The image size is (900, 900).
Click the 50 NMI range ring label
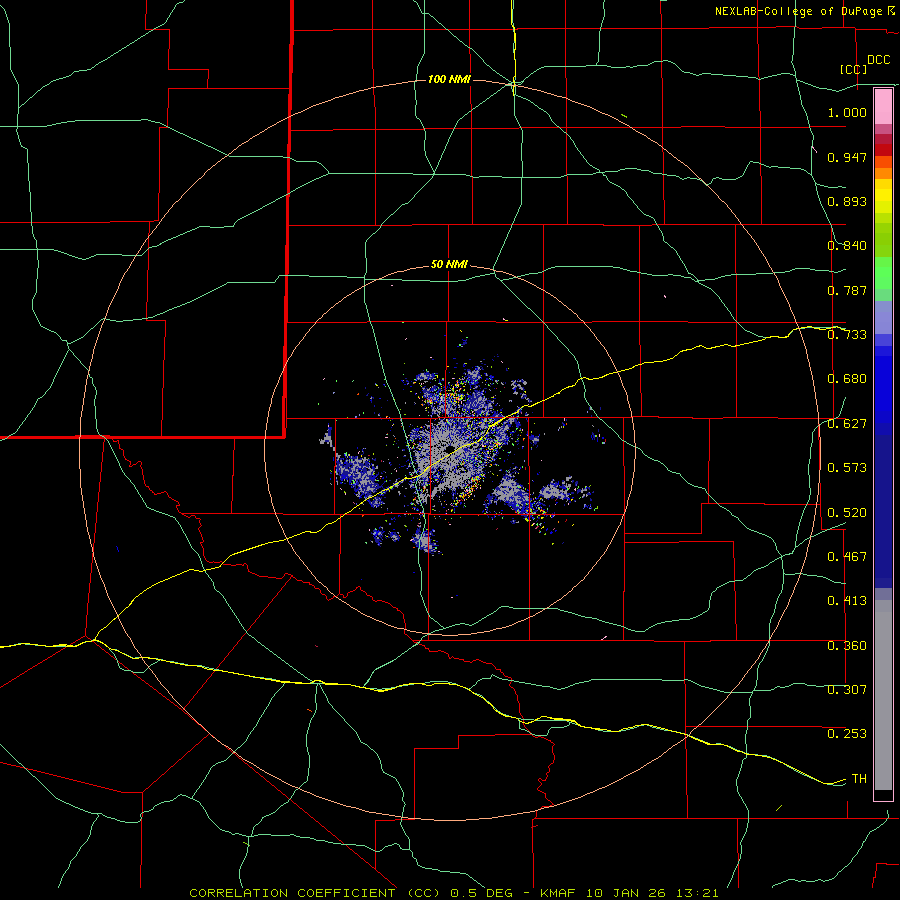449,265
